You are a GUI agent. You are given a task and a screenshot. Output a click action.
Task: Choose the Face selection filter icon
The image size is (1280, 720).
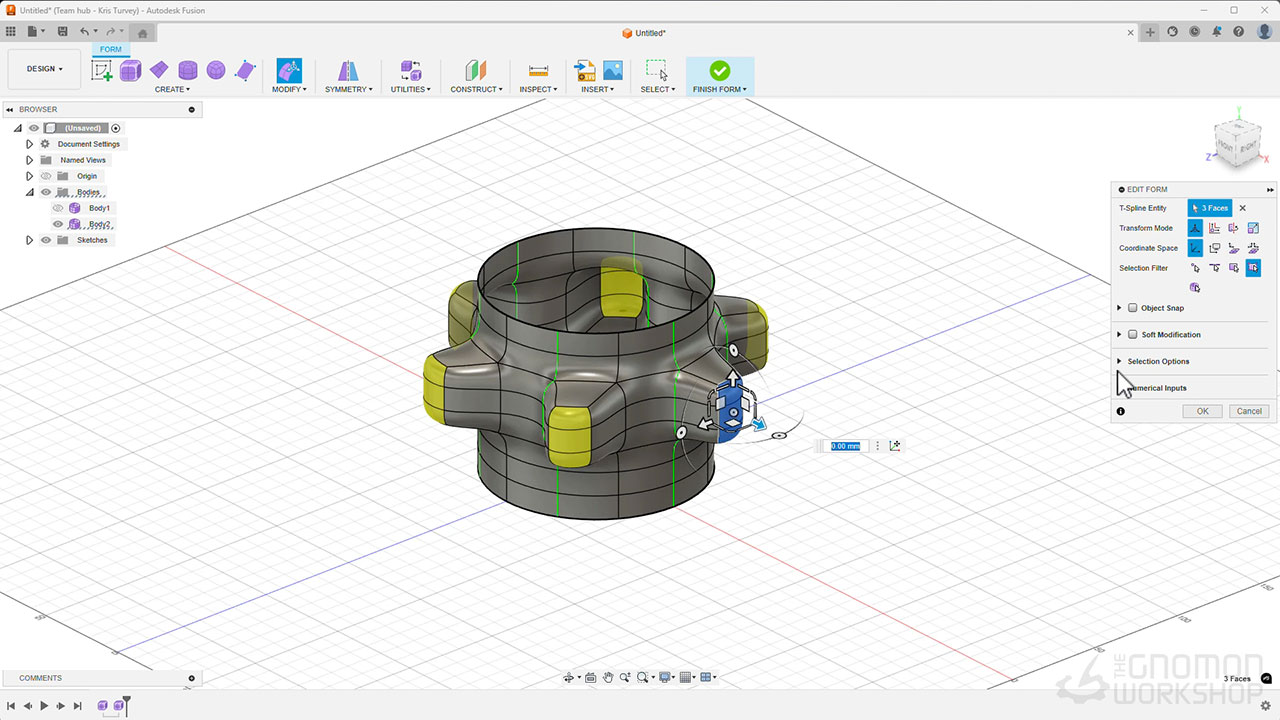tap(1234, 268)
